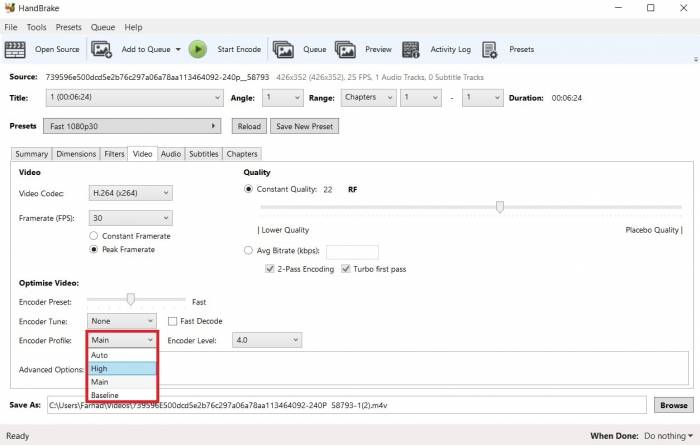
Task: Select Constant Framerate radio button
Action: point(94,236)
